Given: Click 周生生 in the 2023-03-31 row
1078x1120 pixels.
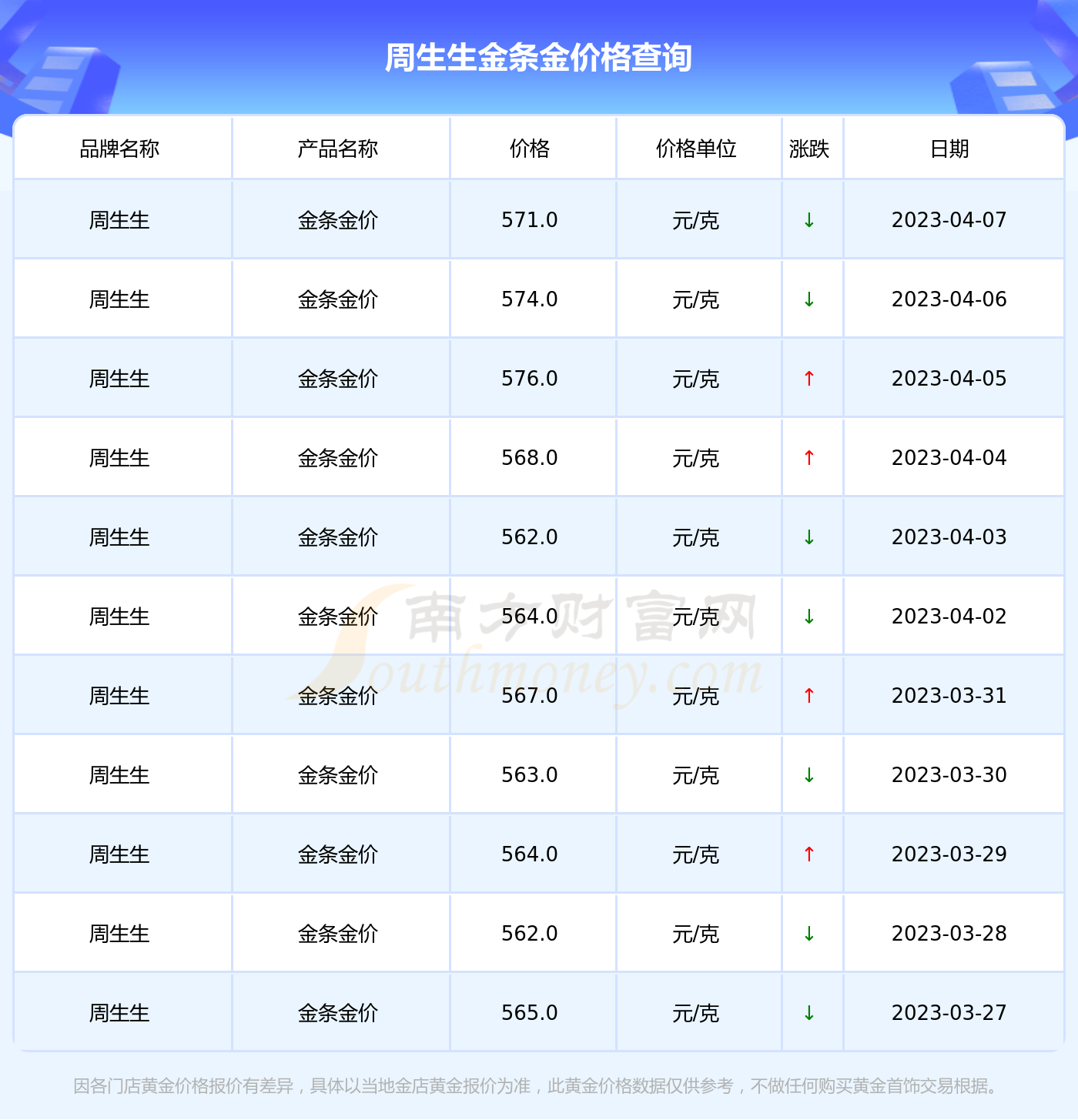Looking at the screenshot, I should 119,696.
